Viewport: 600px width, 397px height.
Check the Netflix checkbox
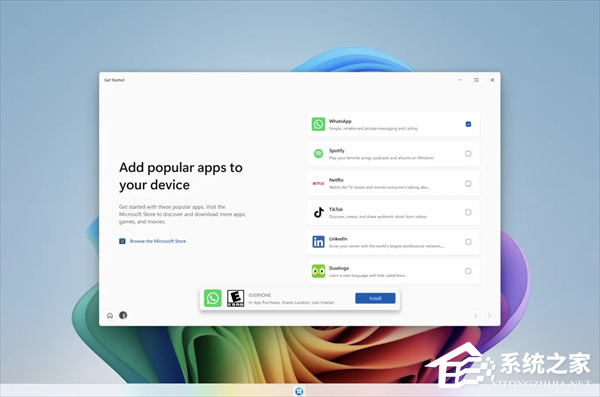tap(468, 183)
